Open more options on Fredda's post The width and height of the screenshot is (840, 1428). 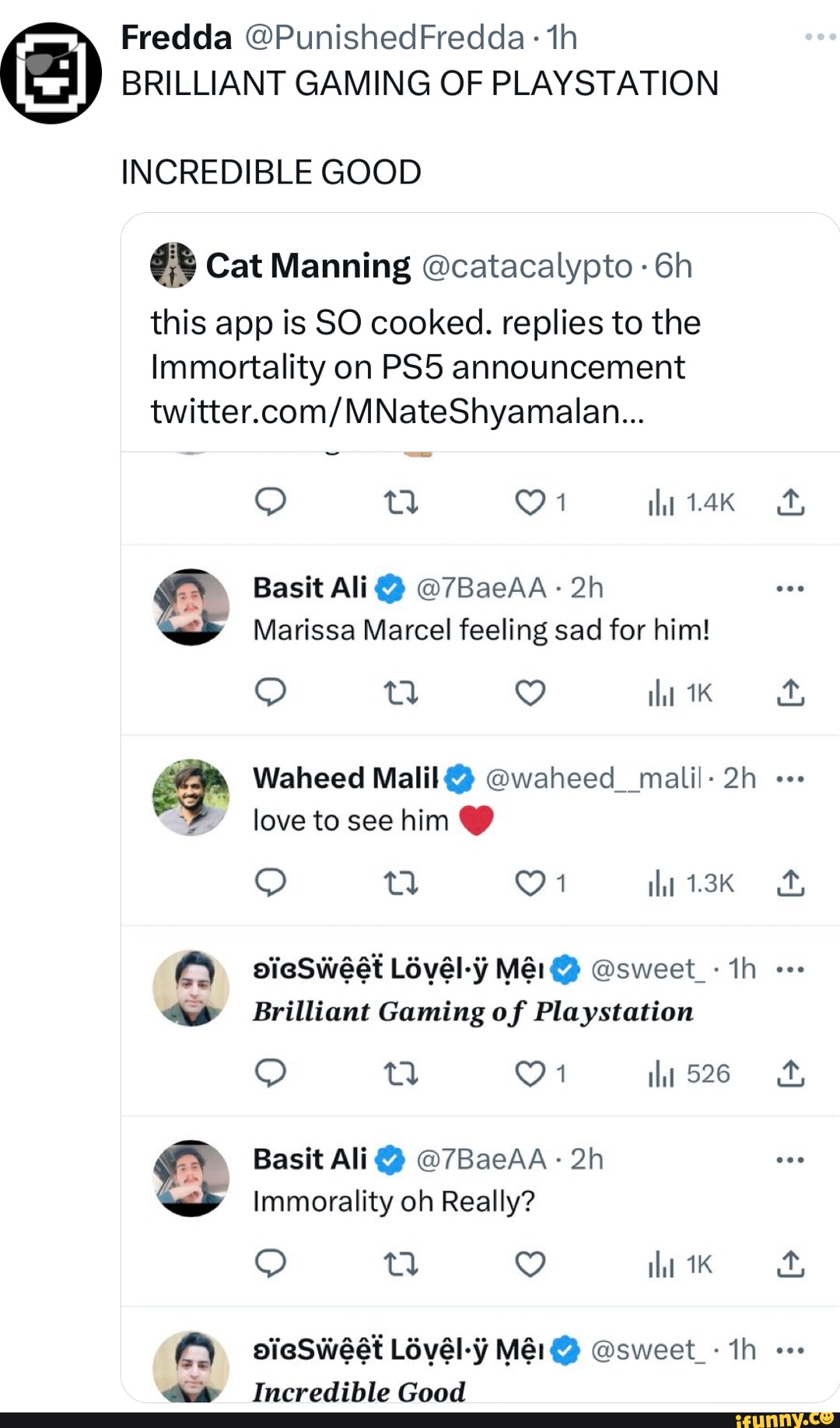820,37
